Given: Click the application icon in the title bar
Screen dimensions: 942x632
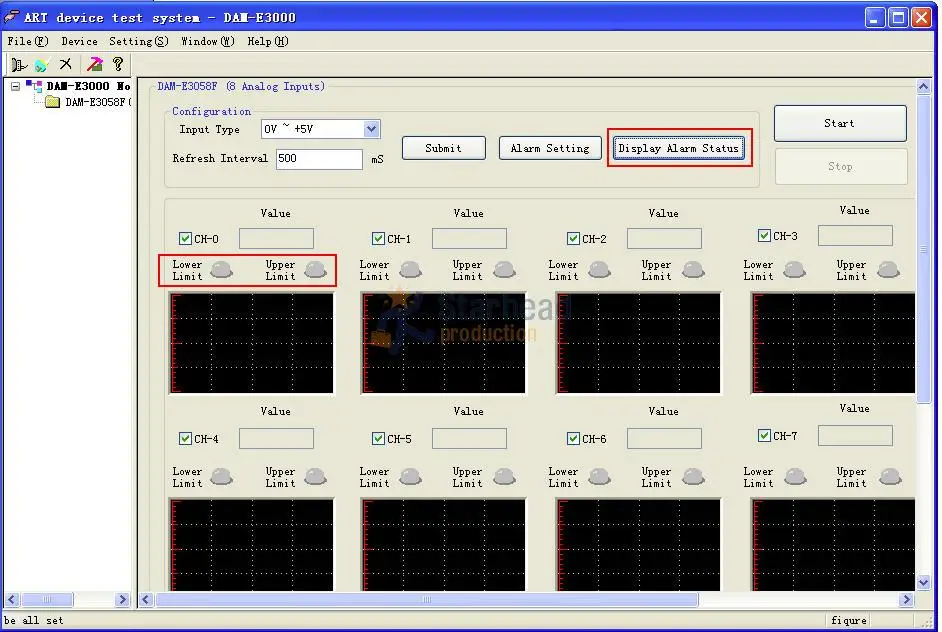Looking at the screenshot, I should (x=11, y=17).
